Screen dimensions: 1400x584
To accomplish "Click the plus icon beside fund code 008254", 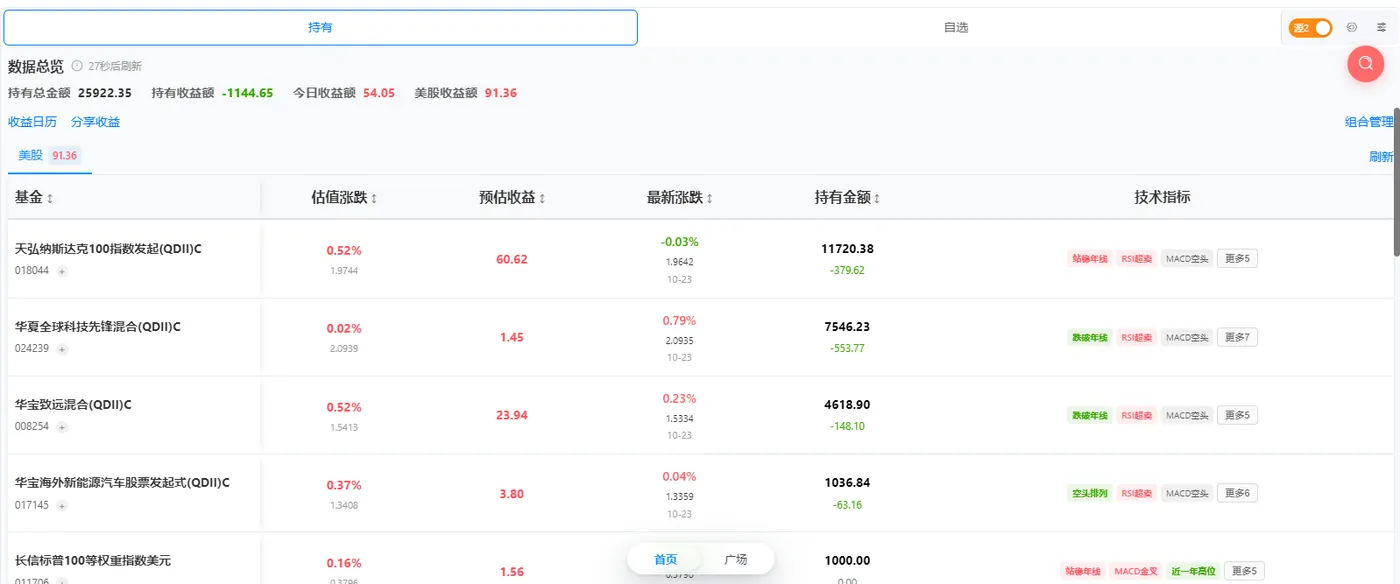I will click(x=62, y=427).
